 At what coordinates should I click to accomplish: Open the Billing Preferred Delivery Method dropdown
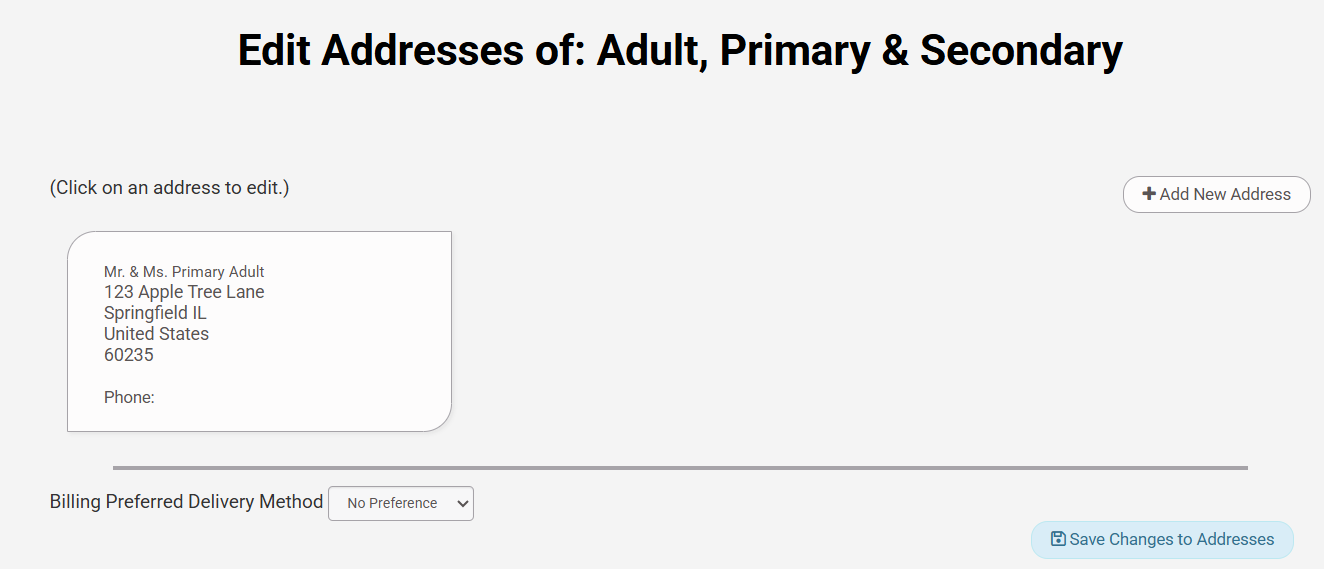(x=400, y=503)
